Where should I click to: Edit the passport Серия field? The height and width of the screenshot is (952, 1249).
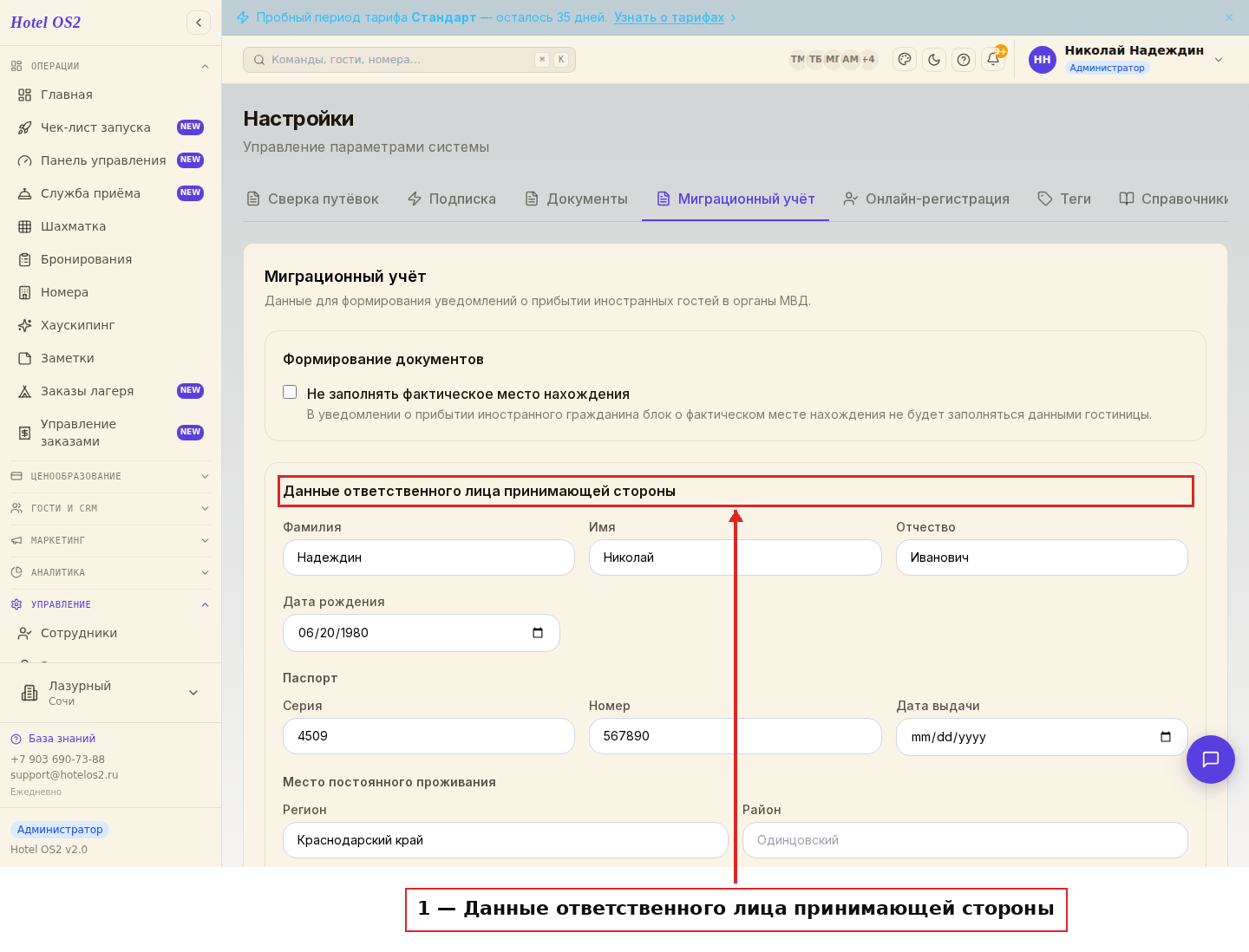point(428,736)
